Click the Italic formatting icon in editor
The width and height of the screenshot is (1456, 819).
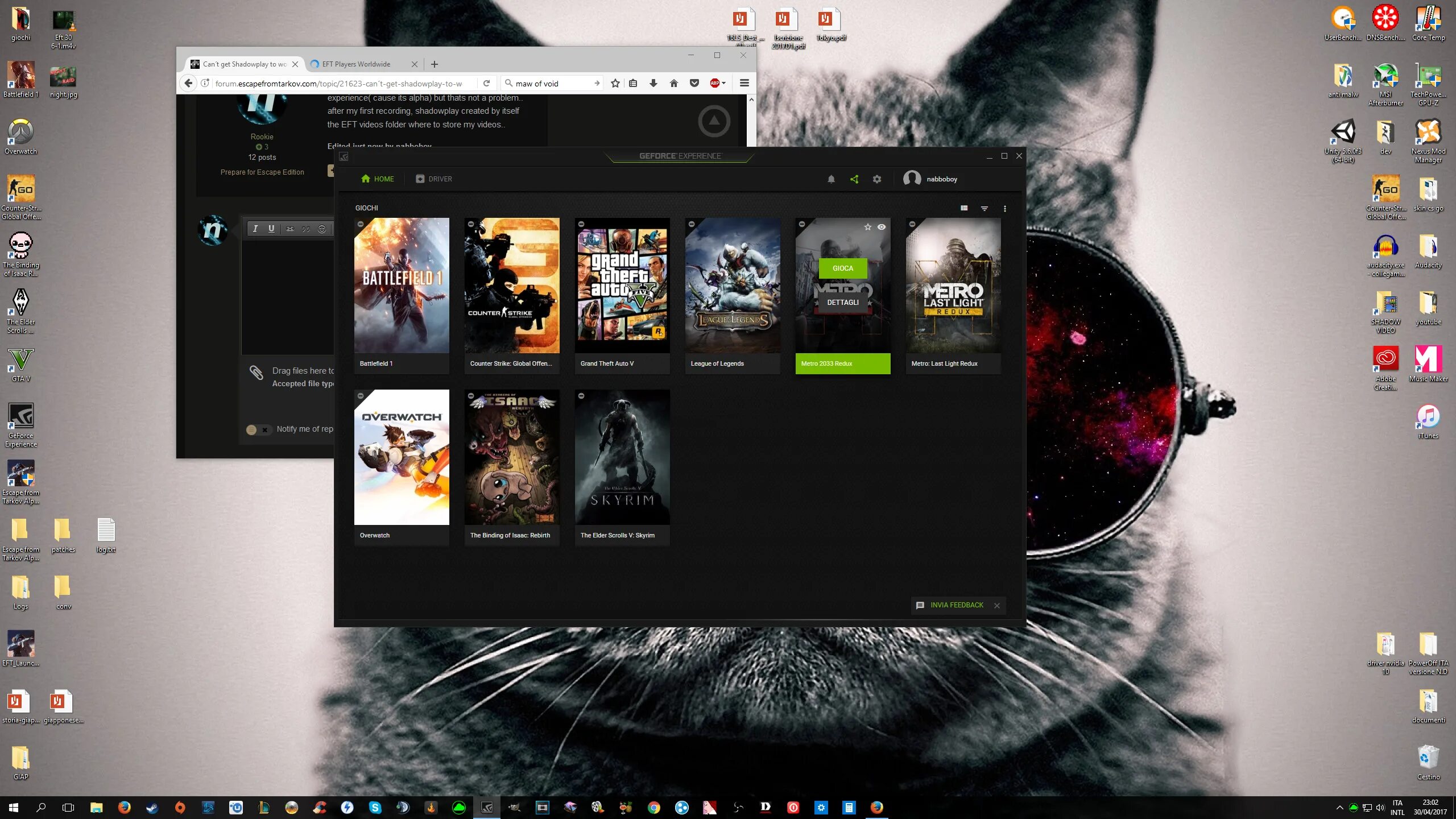click(255, 229)
